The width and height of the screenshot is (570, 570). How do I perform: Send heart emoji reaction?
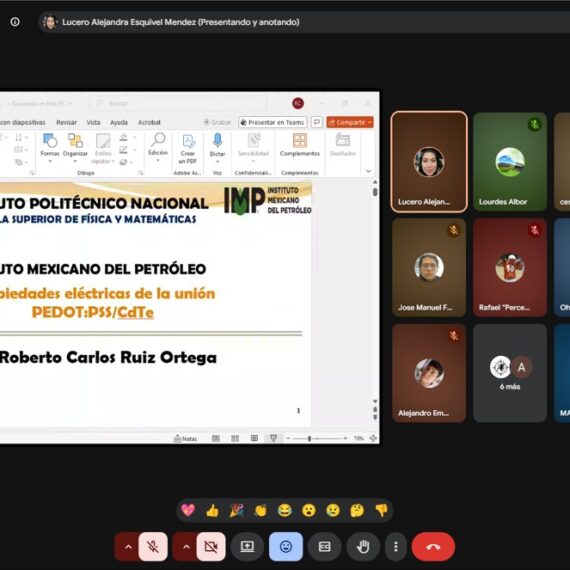(188, 510)
